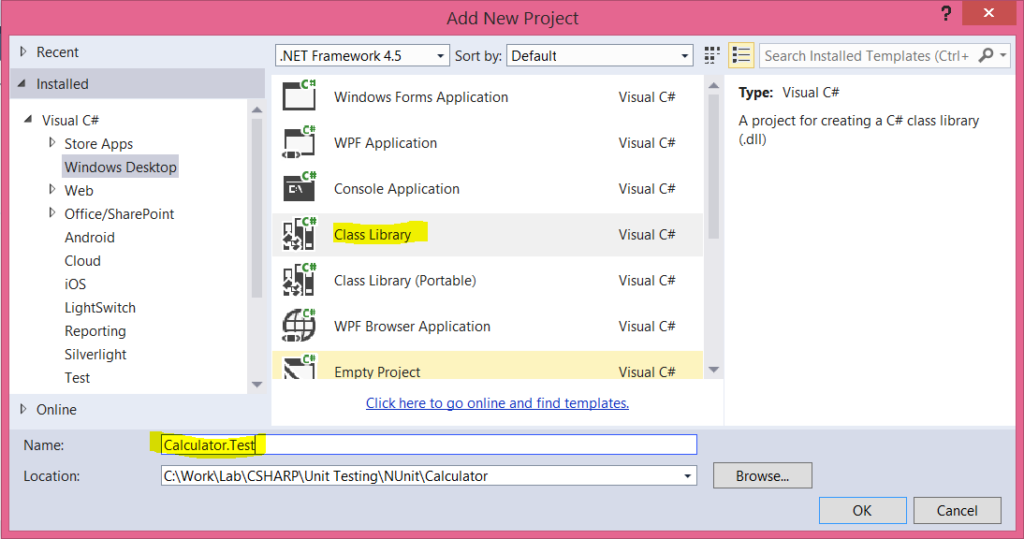Viewport: 1024px width, 539px height.
Task: Select the Class Library (Portable) icon
Action: (x=299, y=280)
